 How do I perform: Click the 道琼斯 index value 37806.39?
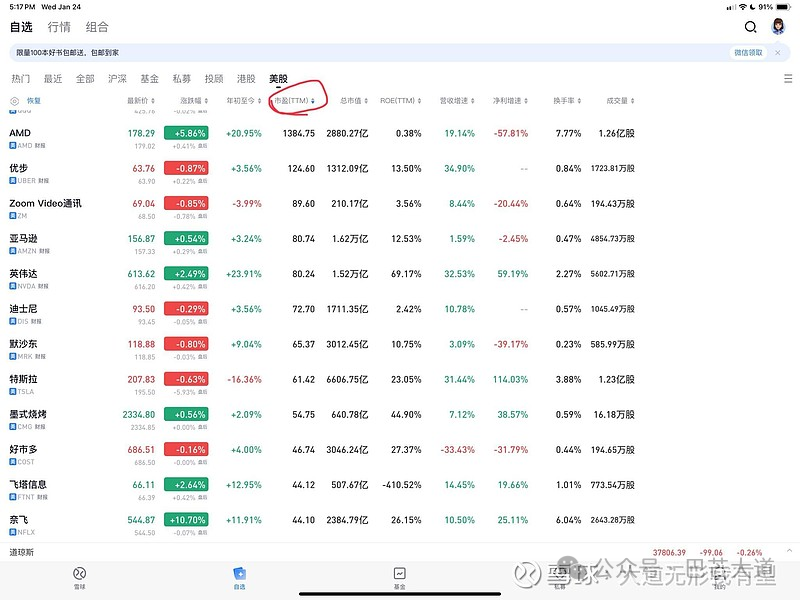coord(669,553)
